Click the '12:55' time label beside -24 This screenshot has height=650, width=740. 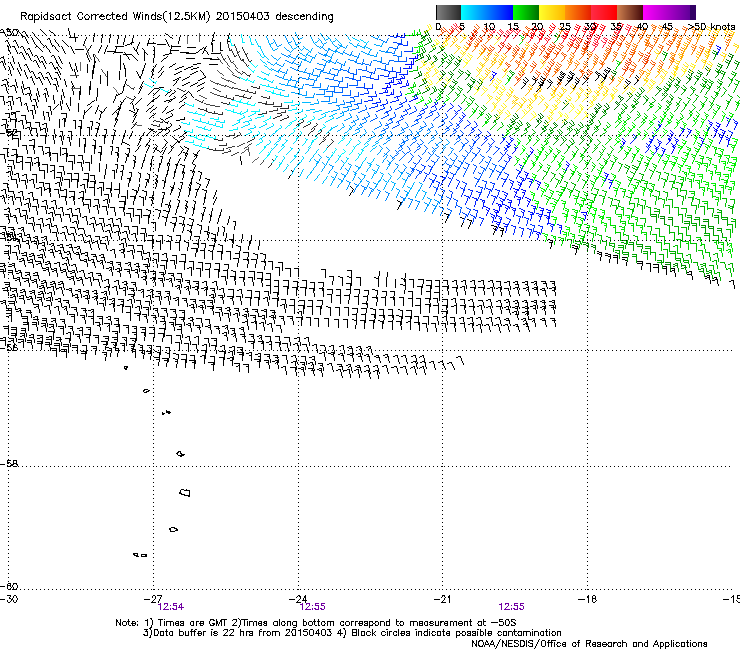click(x=312, y=607)
